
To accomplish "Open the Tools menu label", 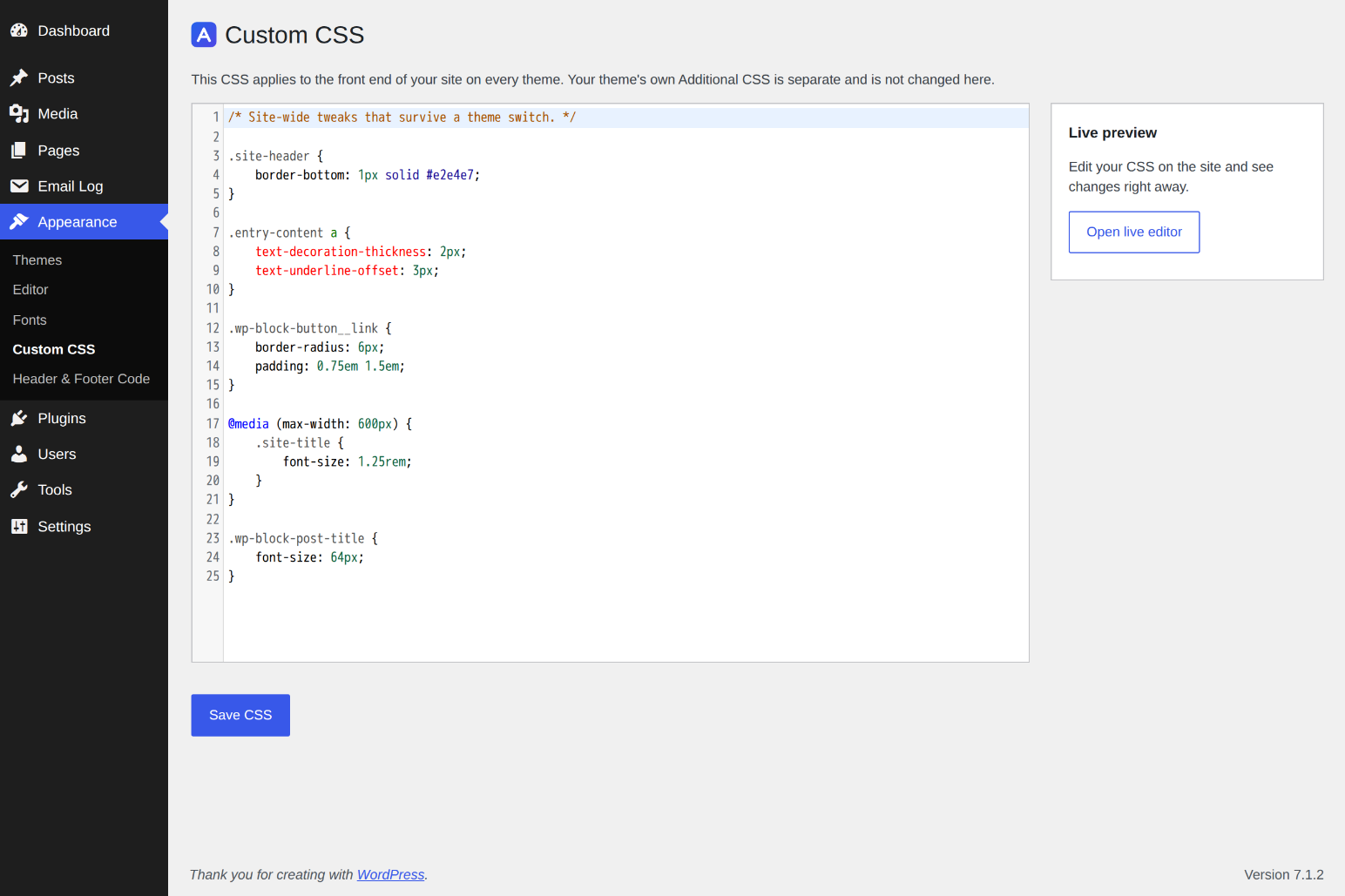I will click(55, 490).
